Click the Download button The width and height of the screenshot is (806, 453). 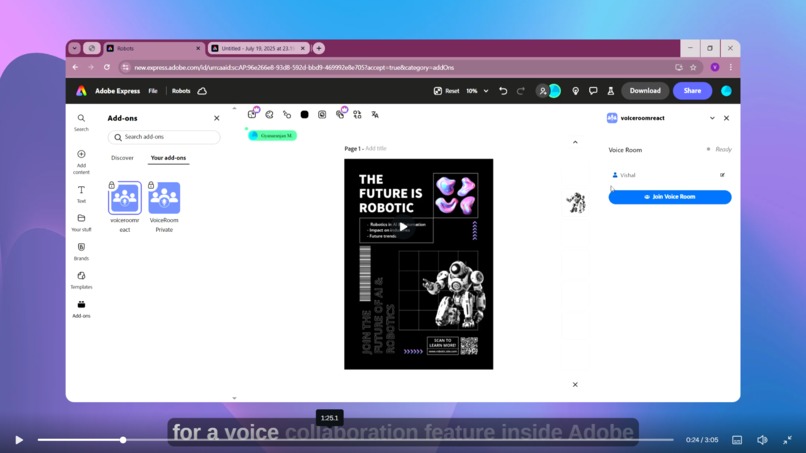click(x=645, y=91)
